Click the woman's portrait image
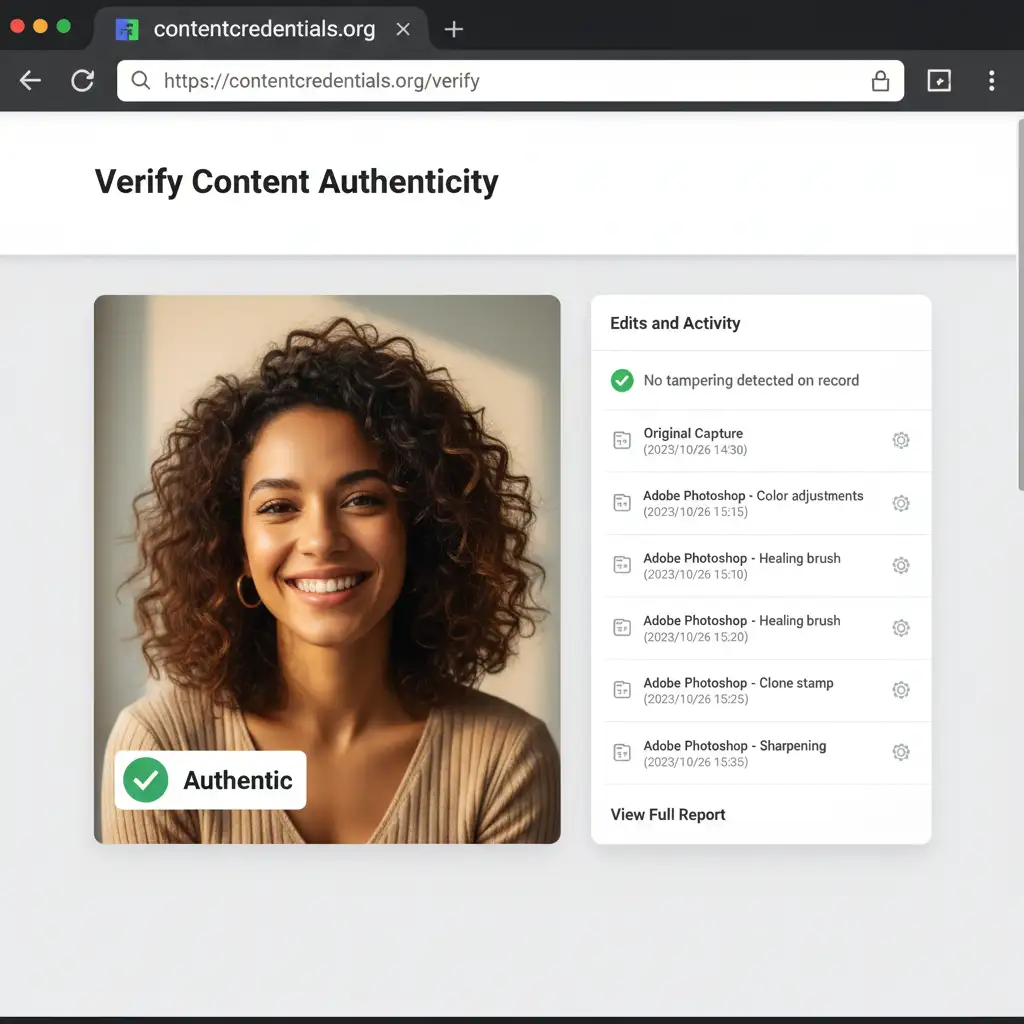 click(x=327, y=520)
